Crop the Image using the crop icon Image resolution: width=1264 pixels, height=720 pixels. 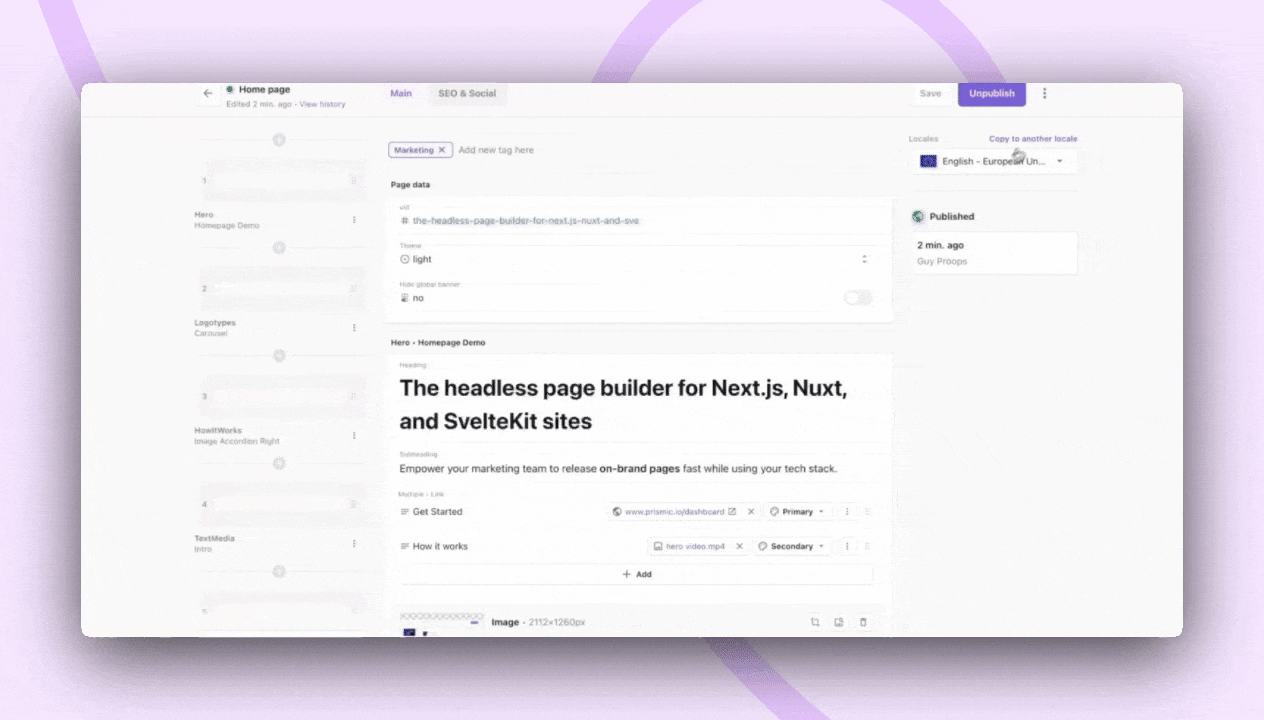pos(815,622)
